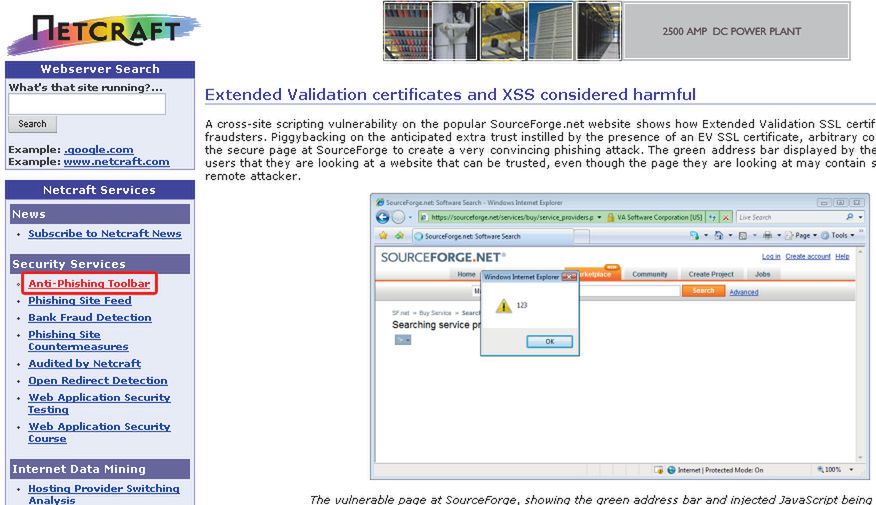Viewport: 876px width, 505px height.
Task: Open the .google.com example link
Action: [x=98, y=149]
